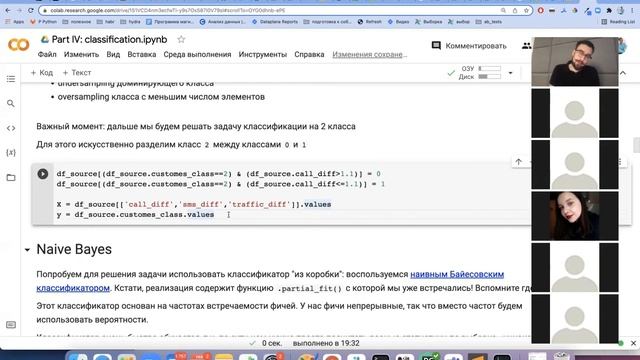The height and width of the screenshot is (360, 640).
Task: Open the Вид menu
Action: (x=113, y=54)
